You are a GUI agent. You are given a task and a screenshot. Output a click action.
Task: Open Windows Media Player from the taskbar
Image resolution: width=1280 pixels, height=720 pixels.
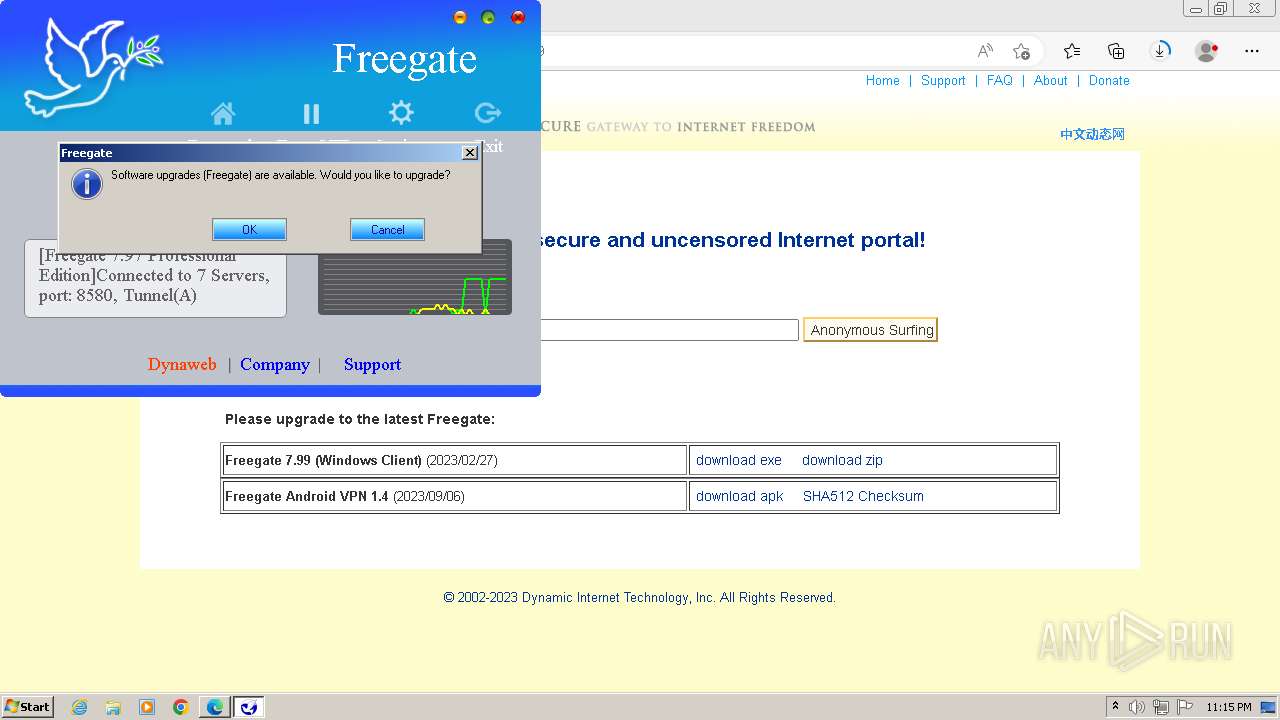coord(147,707)
